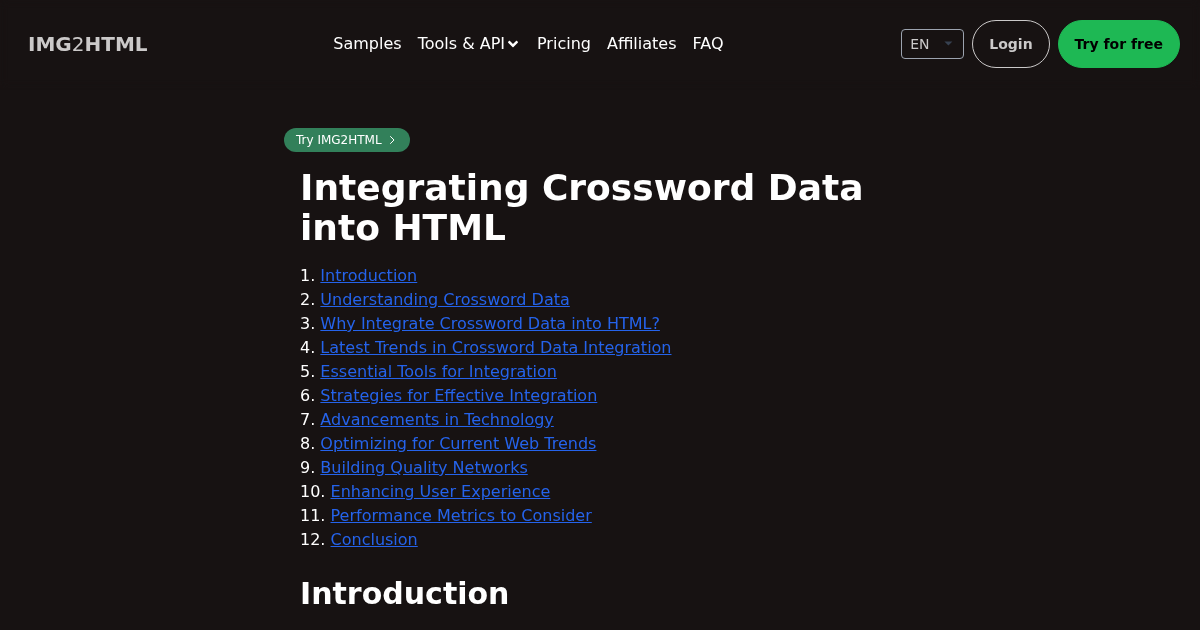Go to Latest Trends in Crossword Data Integration

[x=496, y=348]
